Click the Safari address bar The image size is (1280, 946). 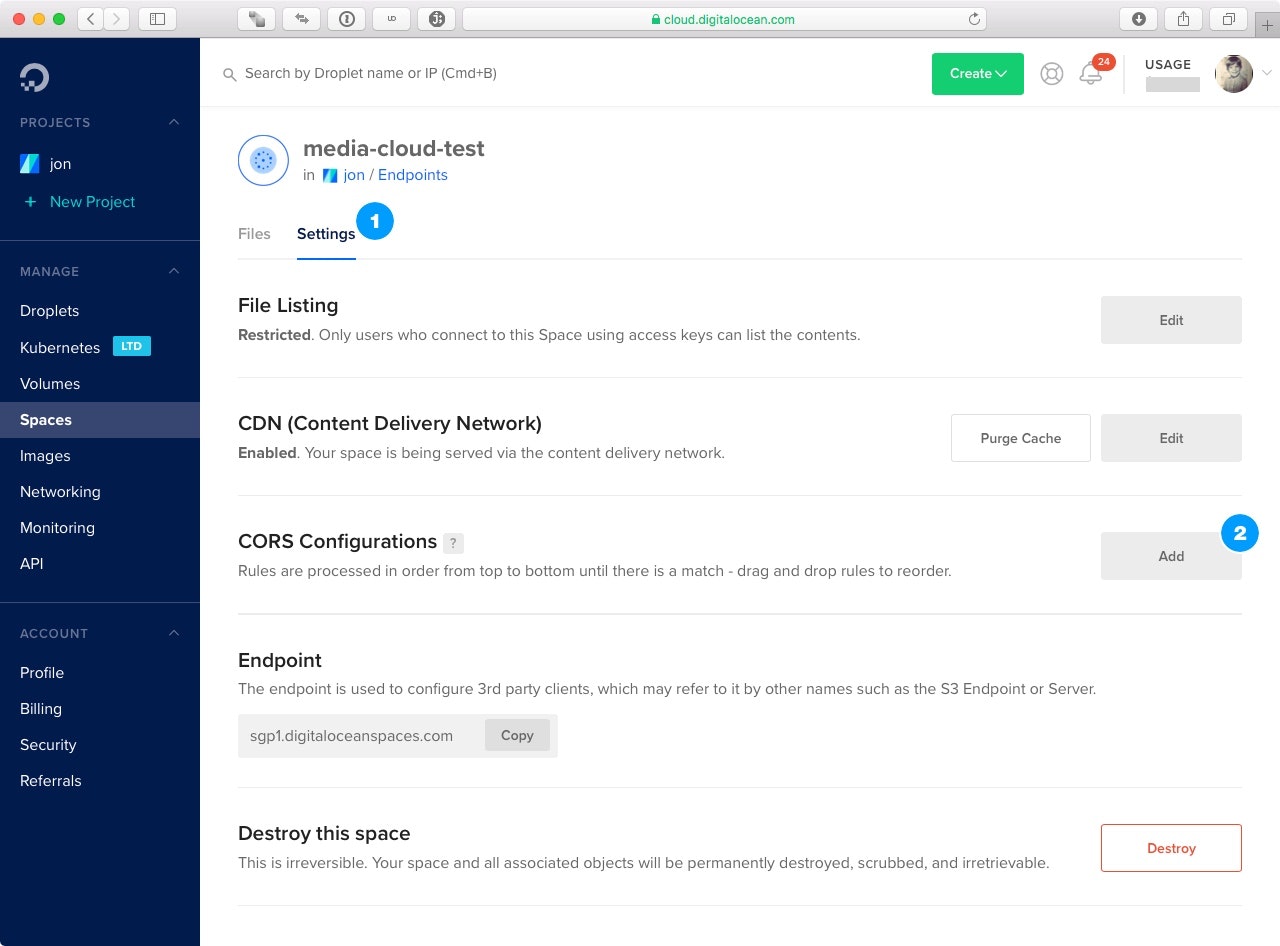[724, 19]
